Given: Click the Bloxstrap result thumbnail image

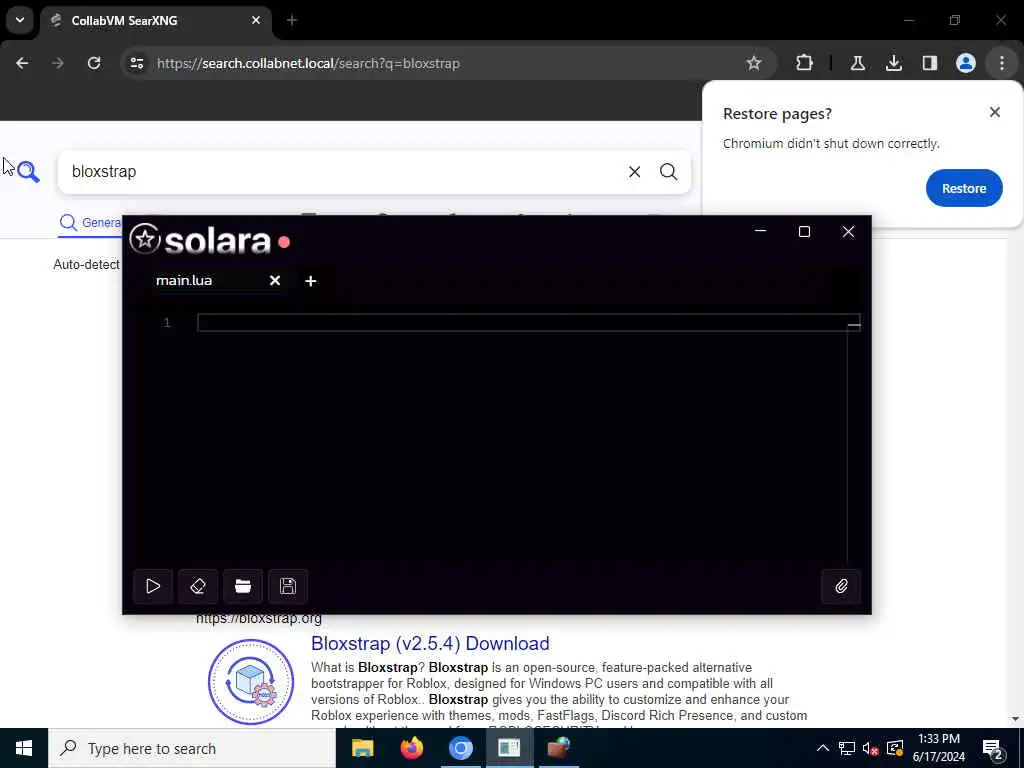Looking at the screenshot, I should pos(251,682).
